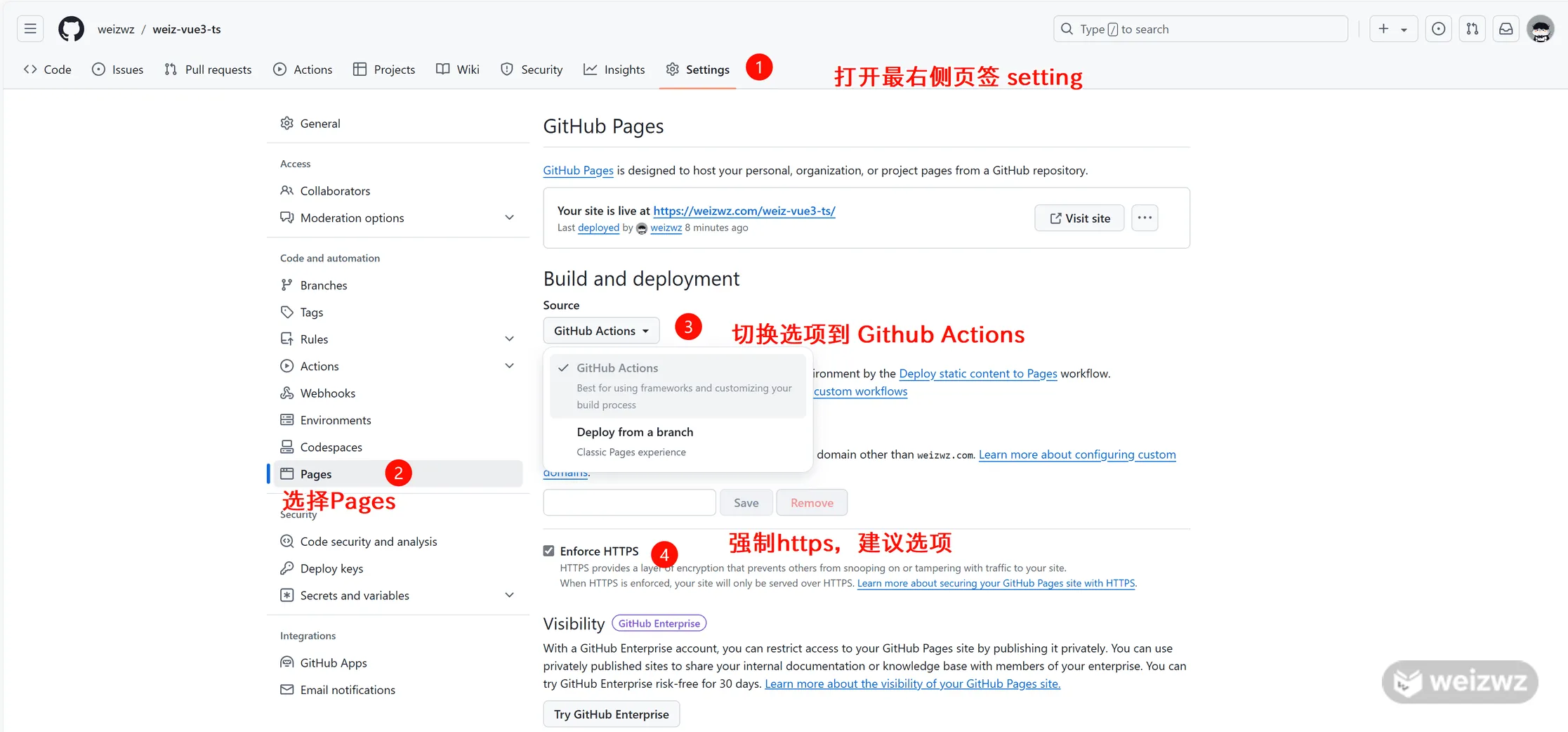Click the GitHub Octocat logo
1568x732 pixels.
71,29
